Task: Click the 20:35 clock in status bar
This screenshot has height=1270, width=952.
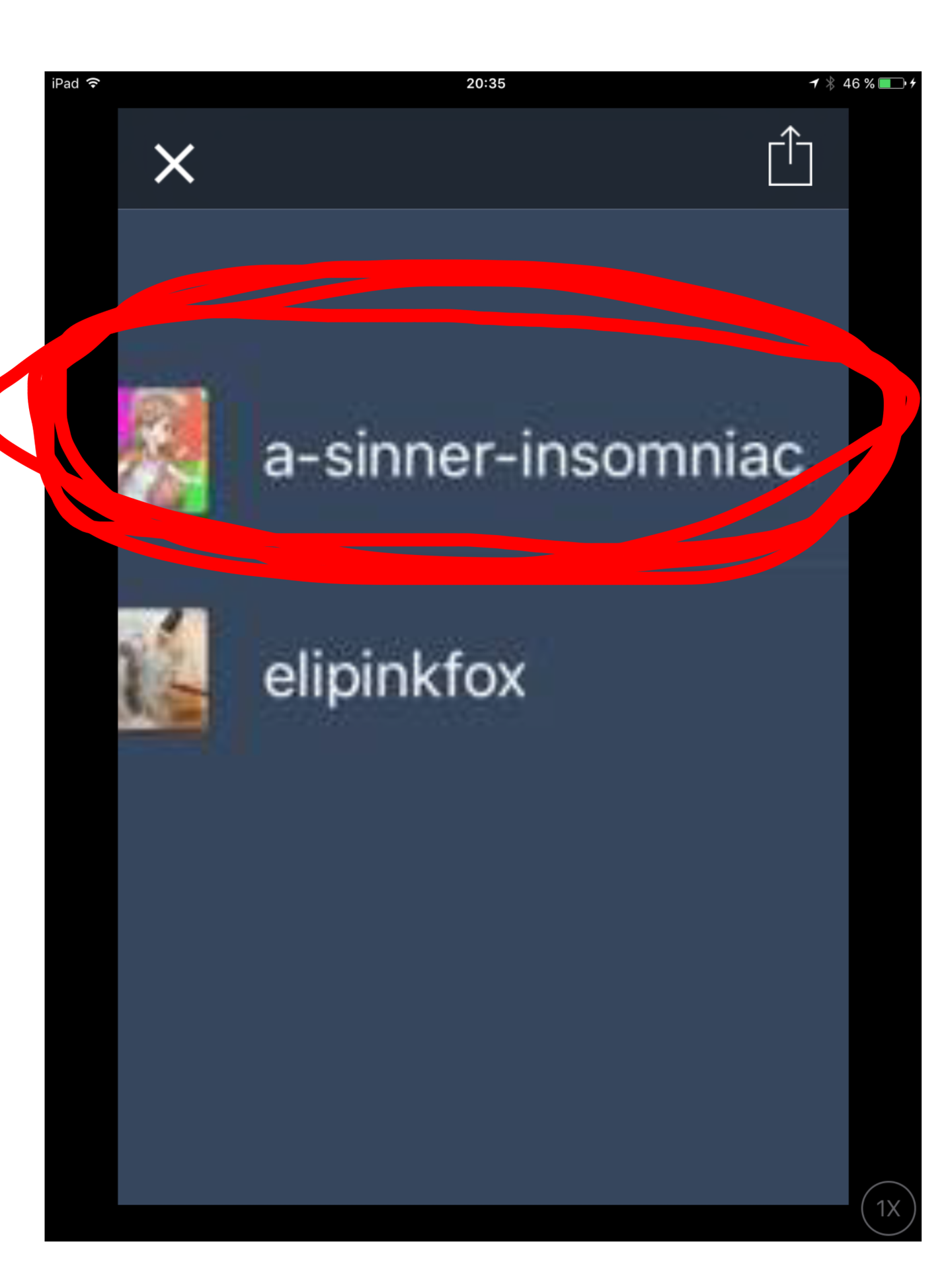Action: pos(486,83)
